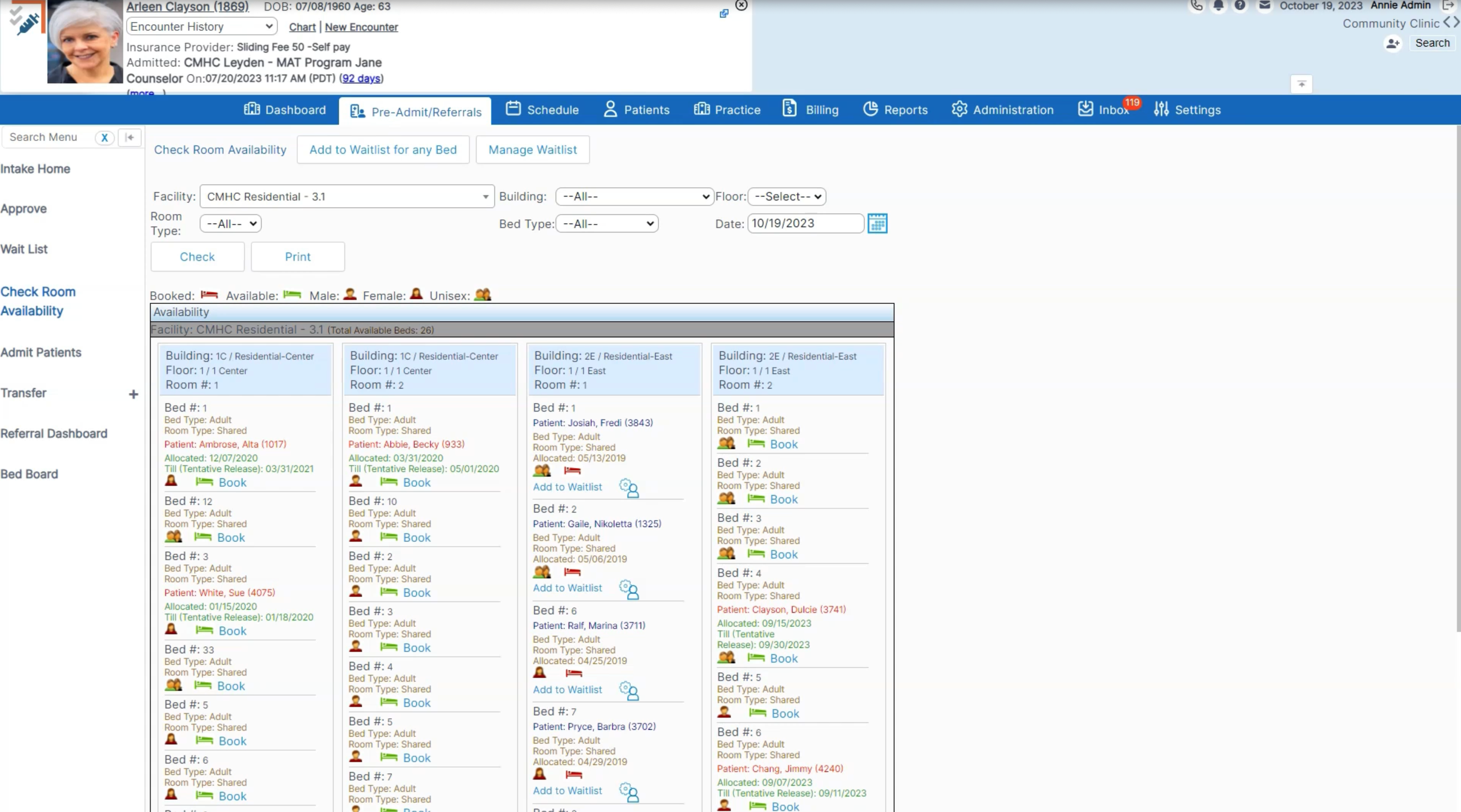The height and width of the screenshot is (812, 1461).
Task: Click inside the Date input field
Action: [x=805, y=223]
